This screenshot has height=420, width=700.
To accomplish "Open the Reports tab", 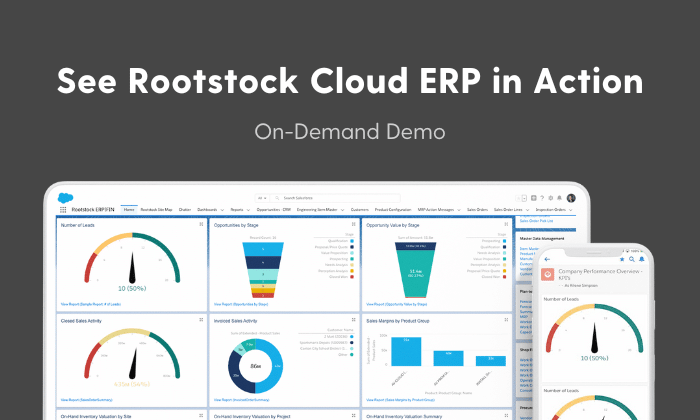I will [x=237, y=209].
